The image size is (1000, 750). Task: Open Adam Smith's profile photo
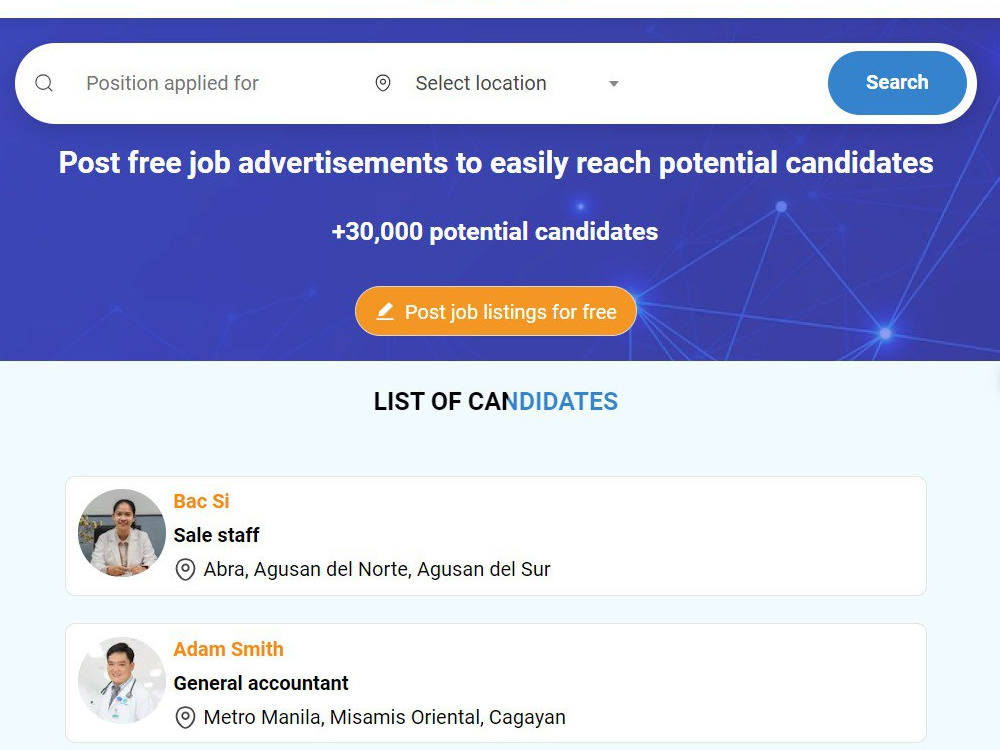tap(122, 680)
